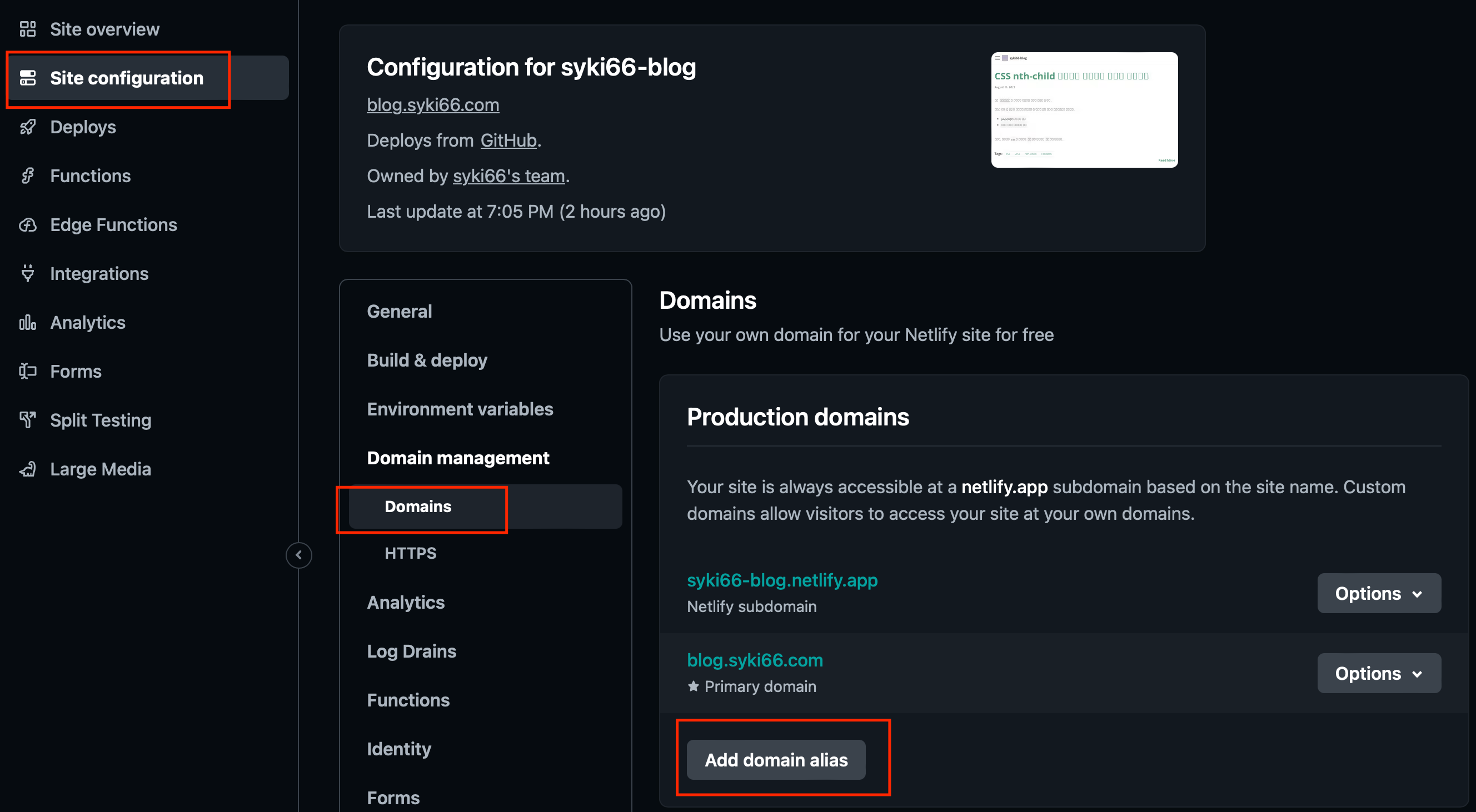Click the Forms icon in the main sidebar
This screenshot has height=812, width=1476.
pyautogui.click(x=27, y=371)
